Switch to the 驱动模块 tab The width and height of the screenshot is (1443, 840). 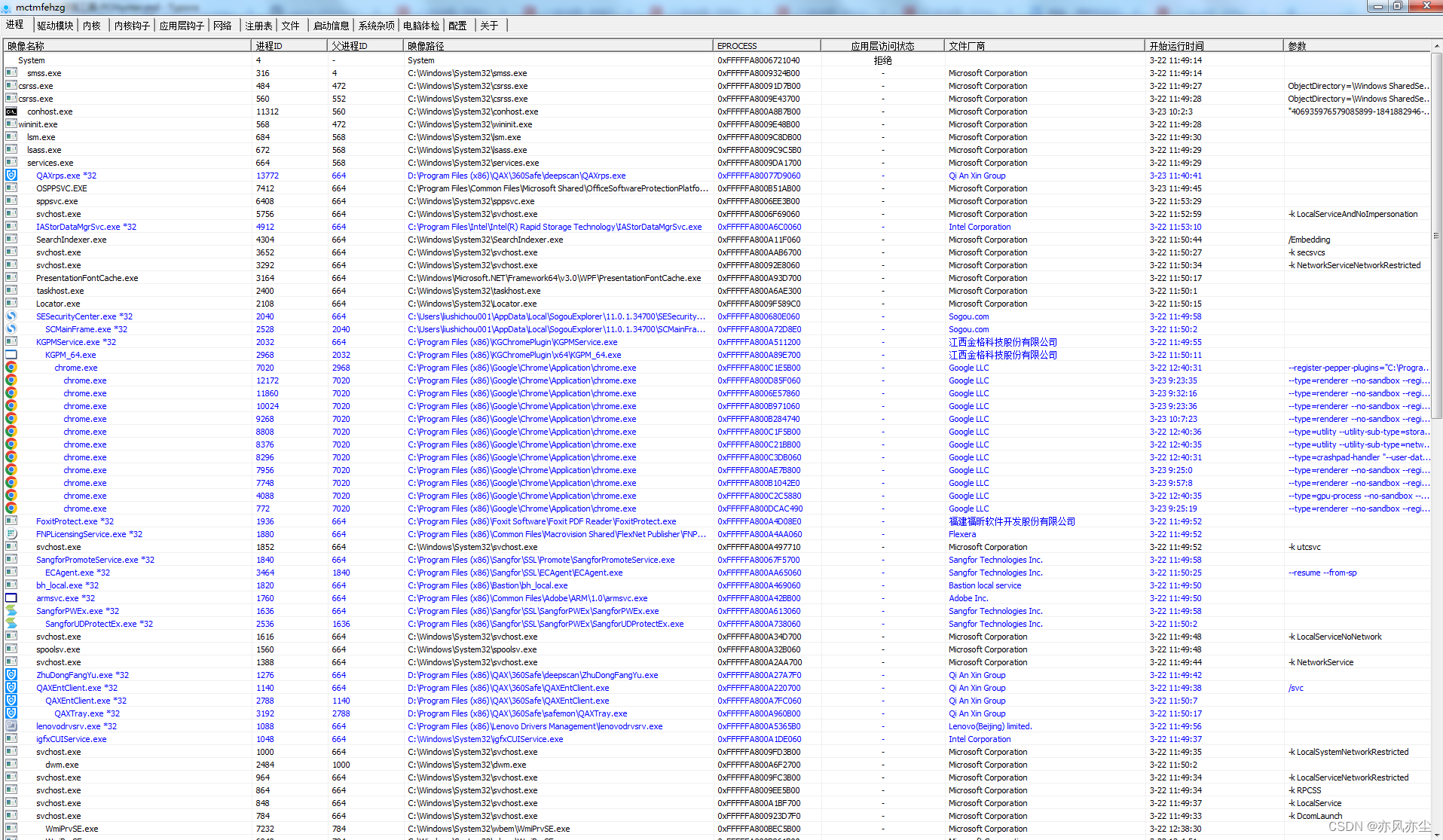click(55, 26)
